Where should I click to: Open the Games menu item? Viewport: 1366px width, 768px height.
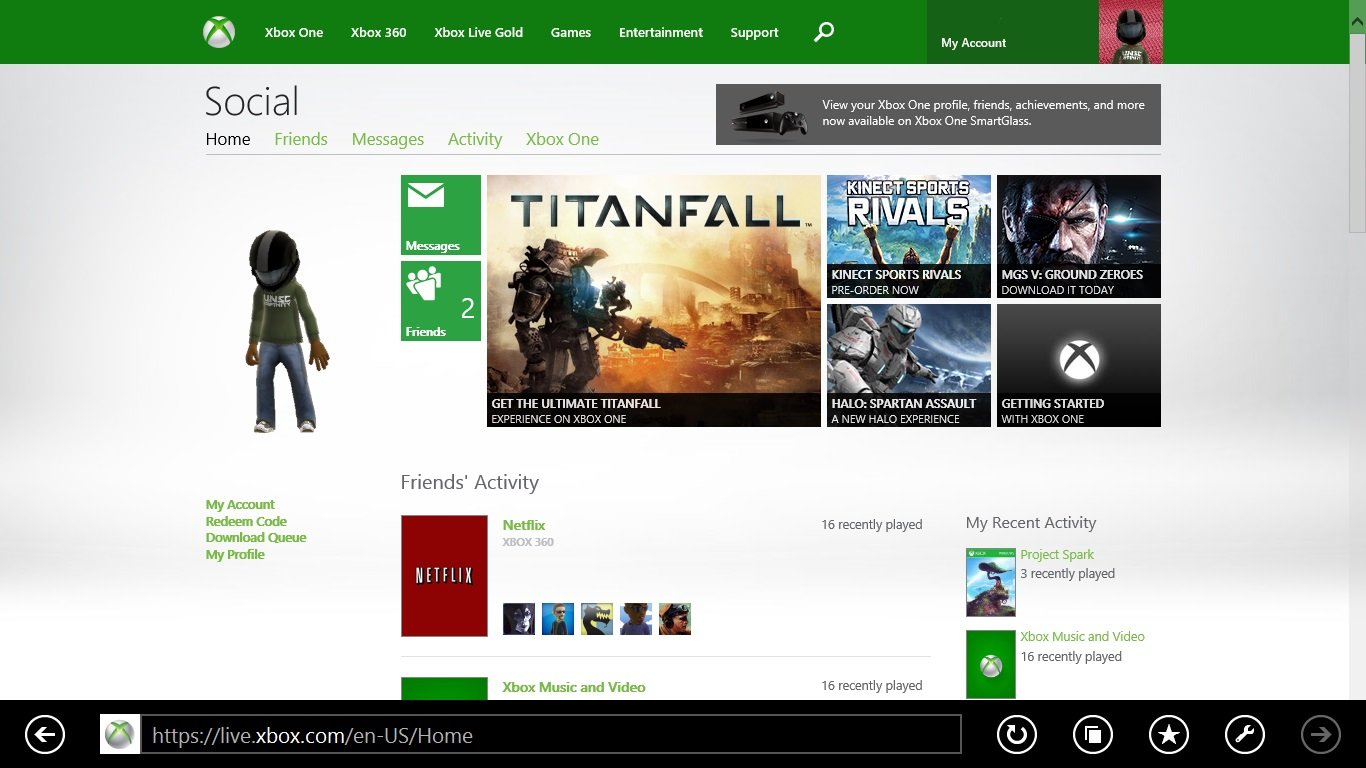(571, 32)
